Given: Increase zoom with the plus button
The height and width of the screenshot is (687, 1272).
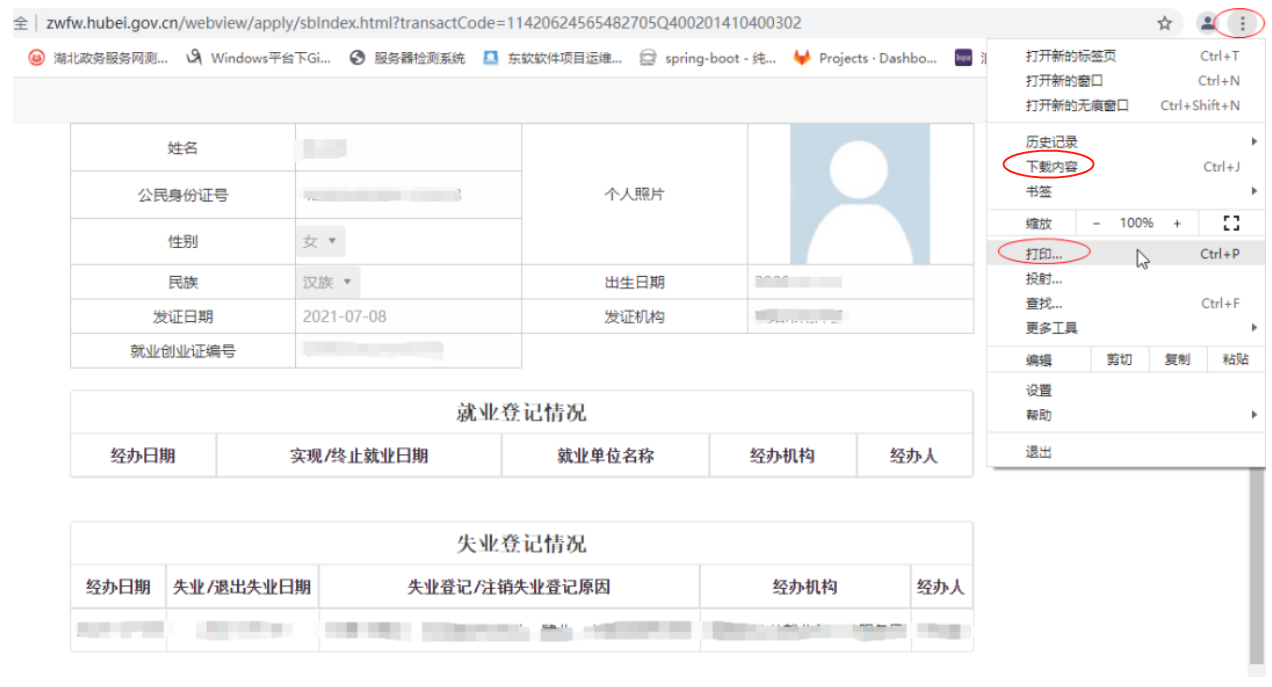Looking at the screenshot, I should pyautogui.click(x=1177, y=223).
